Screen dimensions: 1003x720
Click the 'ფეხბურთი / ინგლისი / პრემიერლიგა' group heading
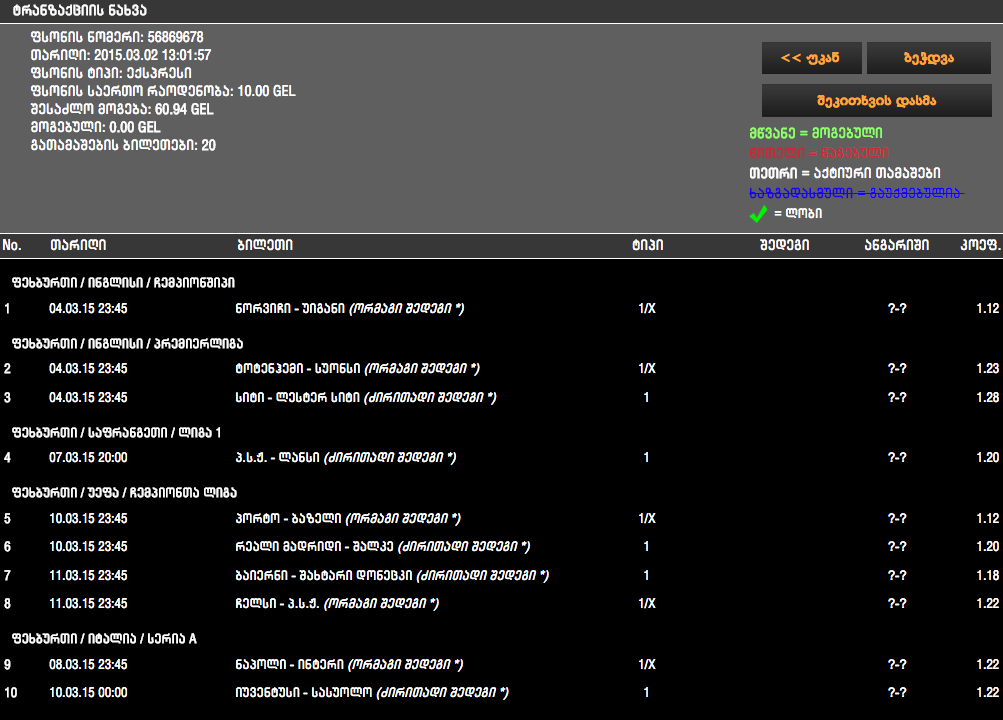tap(127, 343)
